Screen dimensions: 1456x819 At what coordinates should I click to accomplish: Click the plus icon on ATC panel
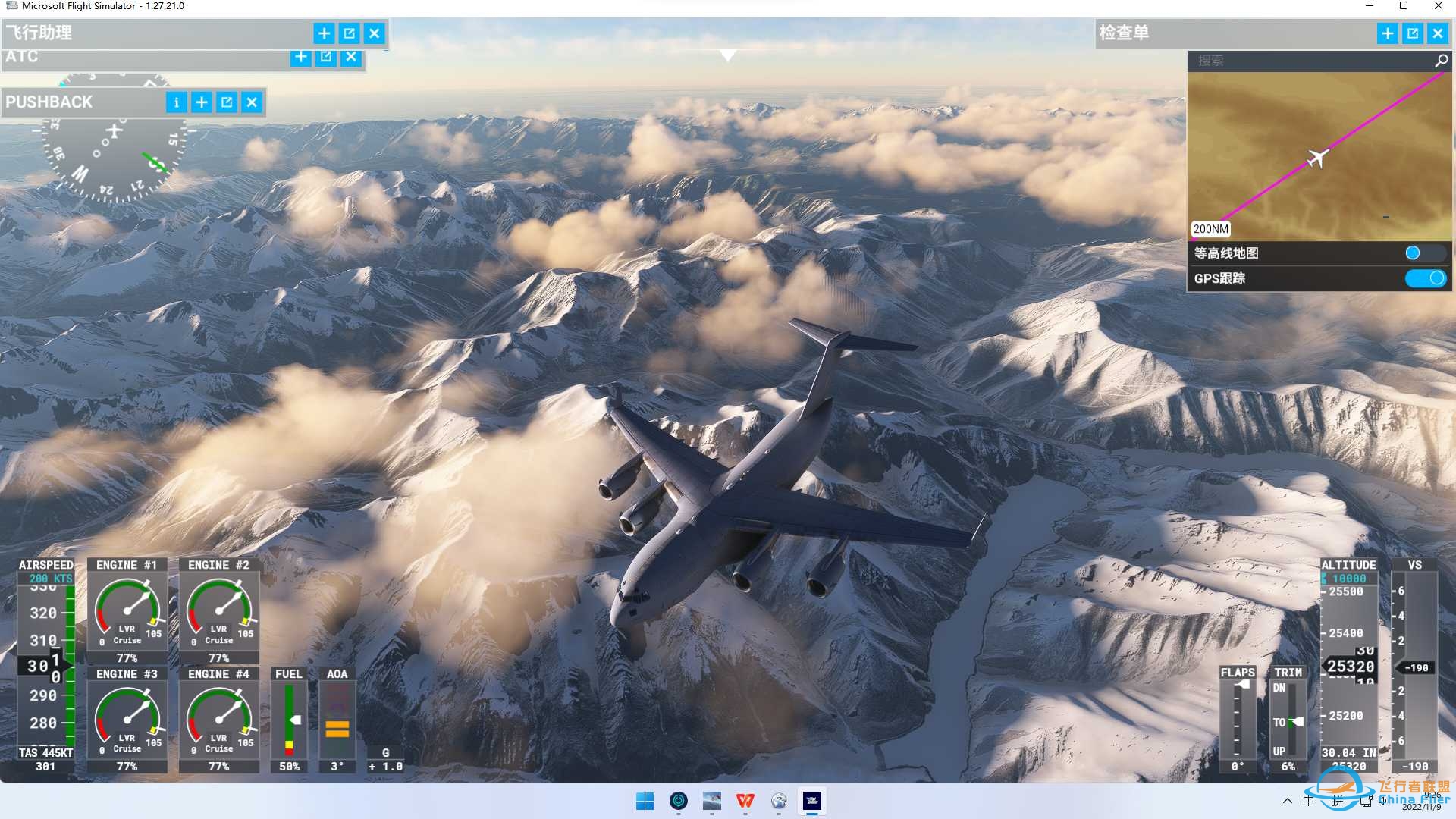tap(301, 57)
